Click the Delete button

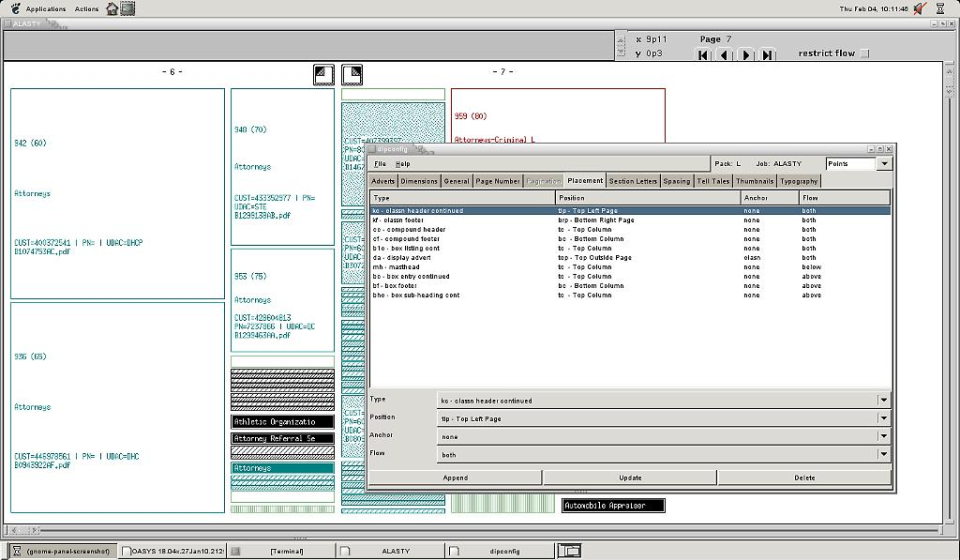(804, 478)
